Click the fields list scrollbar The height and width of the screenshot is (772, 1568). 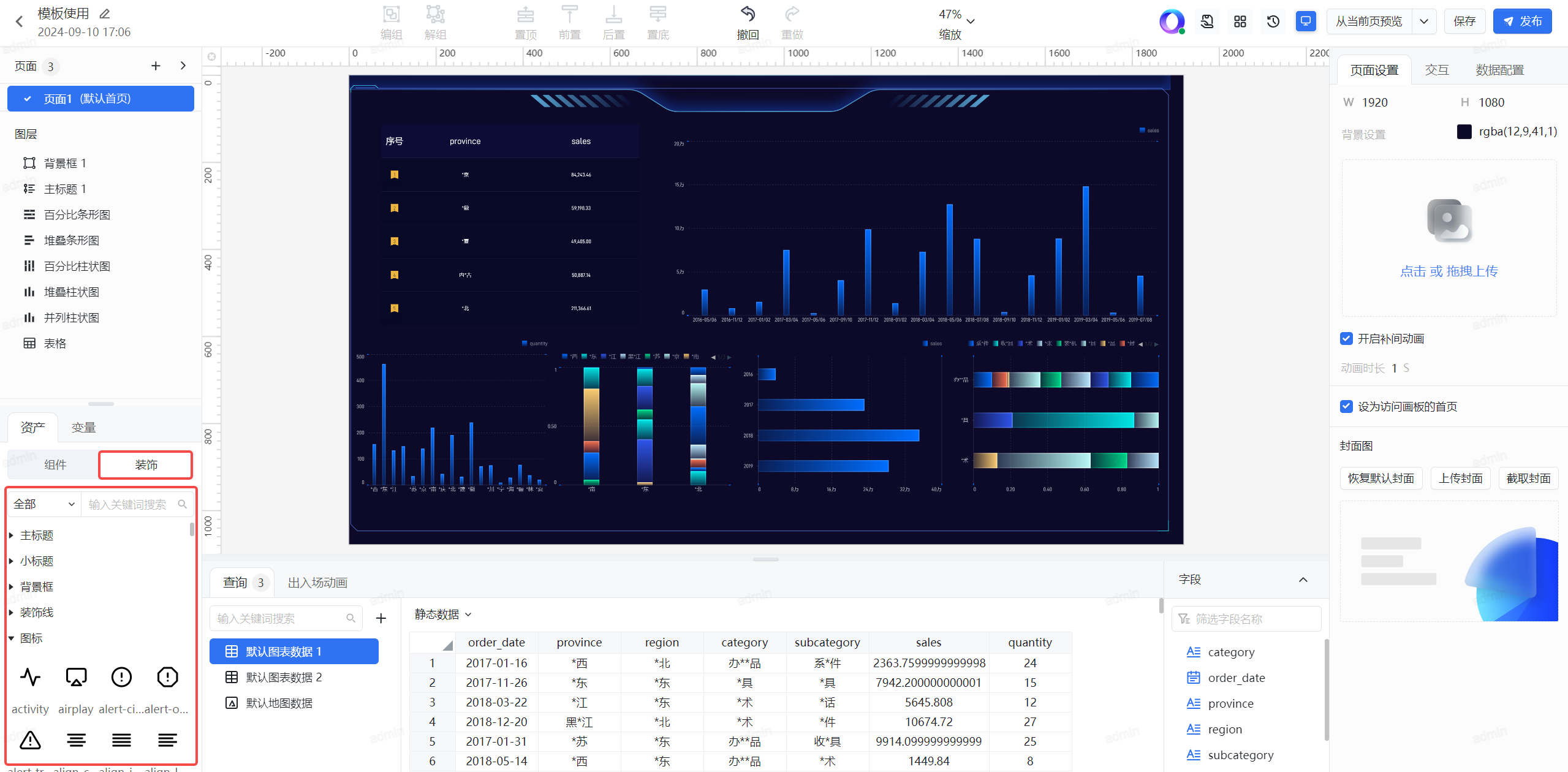tap(1327, 689)
